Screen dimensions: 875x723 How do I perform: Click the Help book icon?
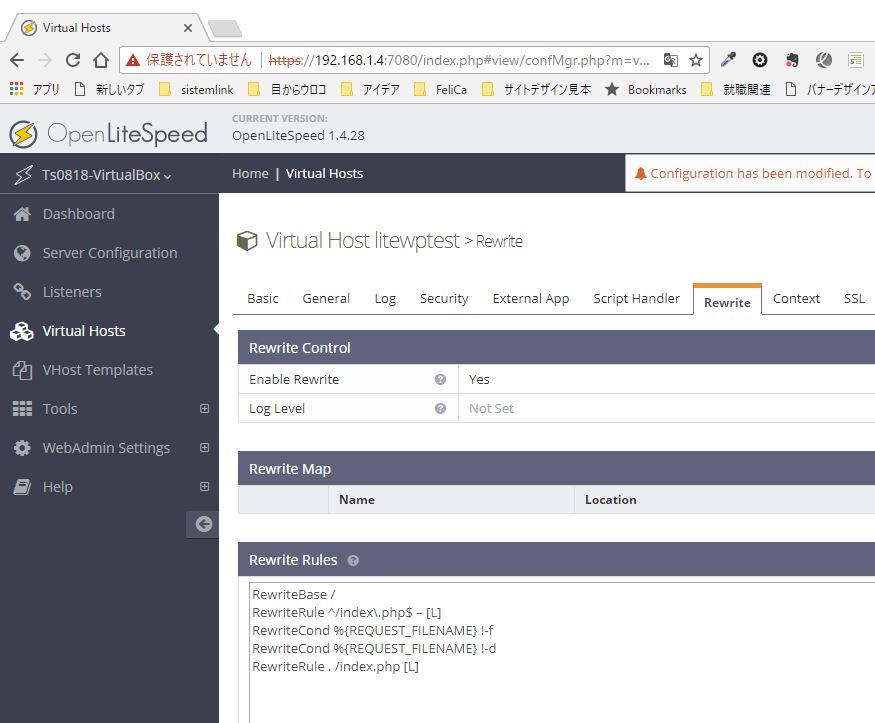tap(22, 487)
